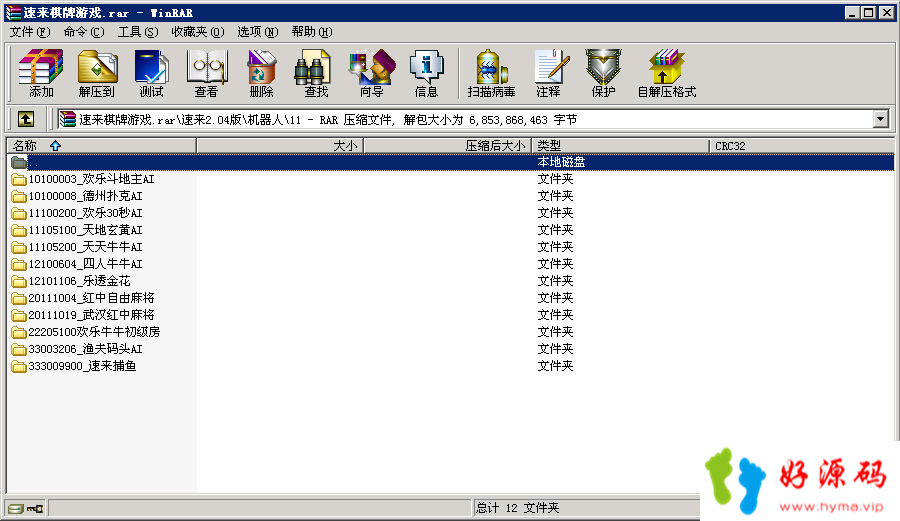Click 本地磁盘 type cell in first row
This screenshot has width=900, height=521.
click(561, 162)
